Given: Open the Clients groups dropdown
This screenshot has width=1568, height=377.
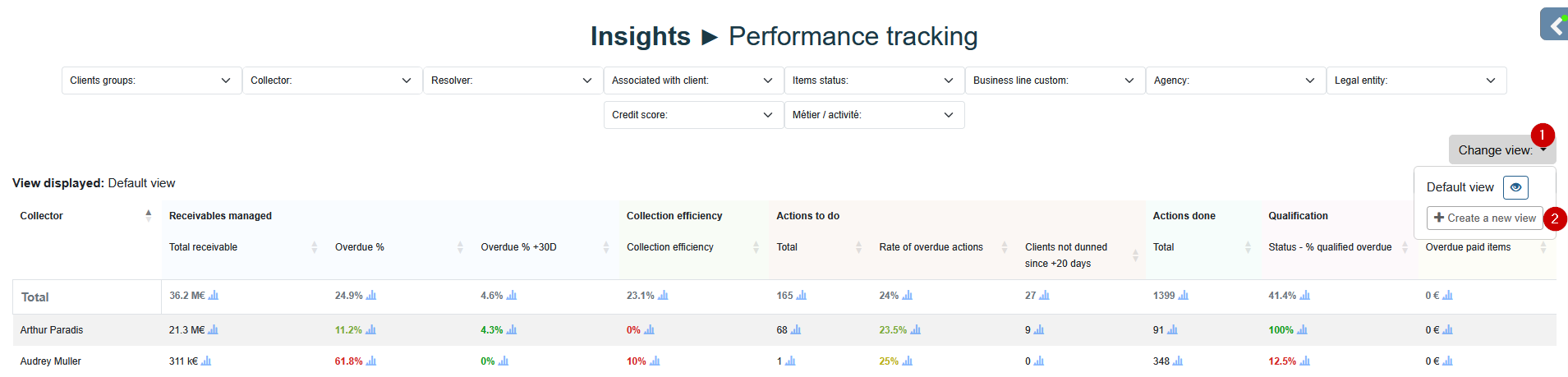Looking at the screenshot, I should click(151, 80).
